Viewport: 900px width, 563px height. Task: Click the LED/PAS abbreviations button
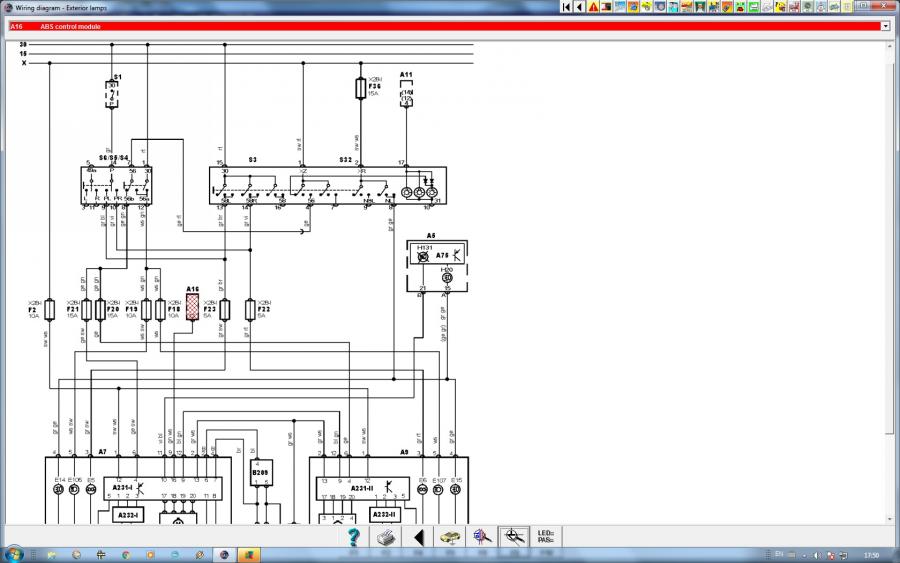point(546,537)
